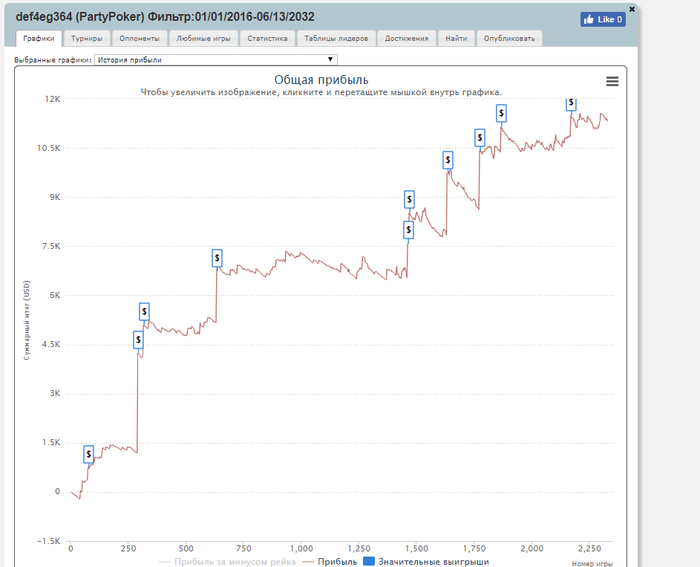Toggle the Значительные выигрыши legend series
The image size is (700, 567).
426,562
